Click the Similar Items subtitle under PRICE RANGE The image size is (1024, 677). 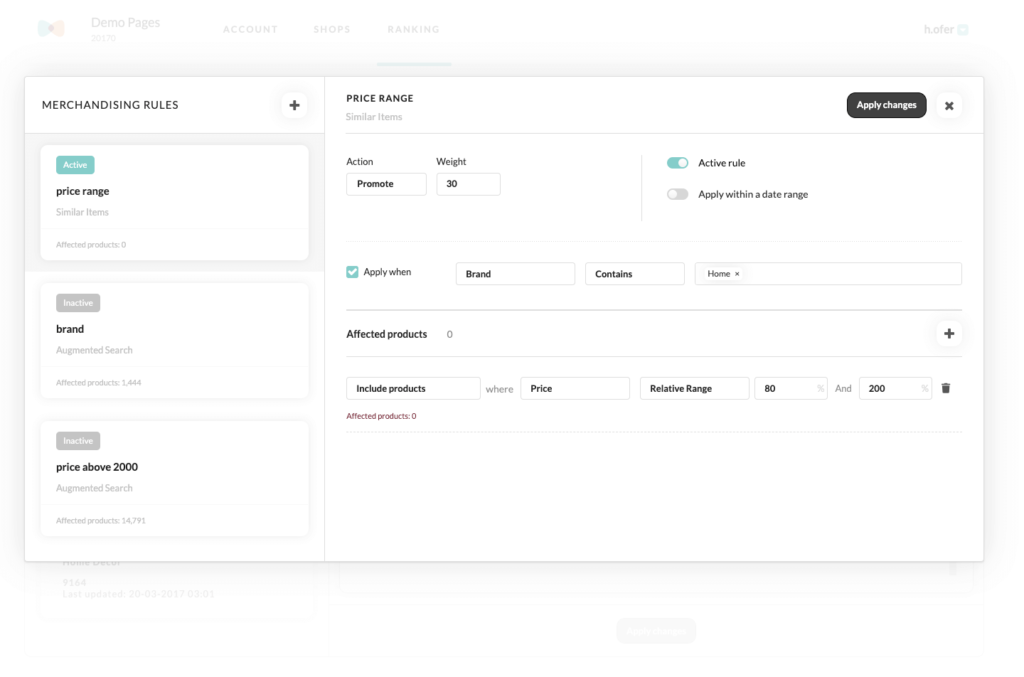374,117
